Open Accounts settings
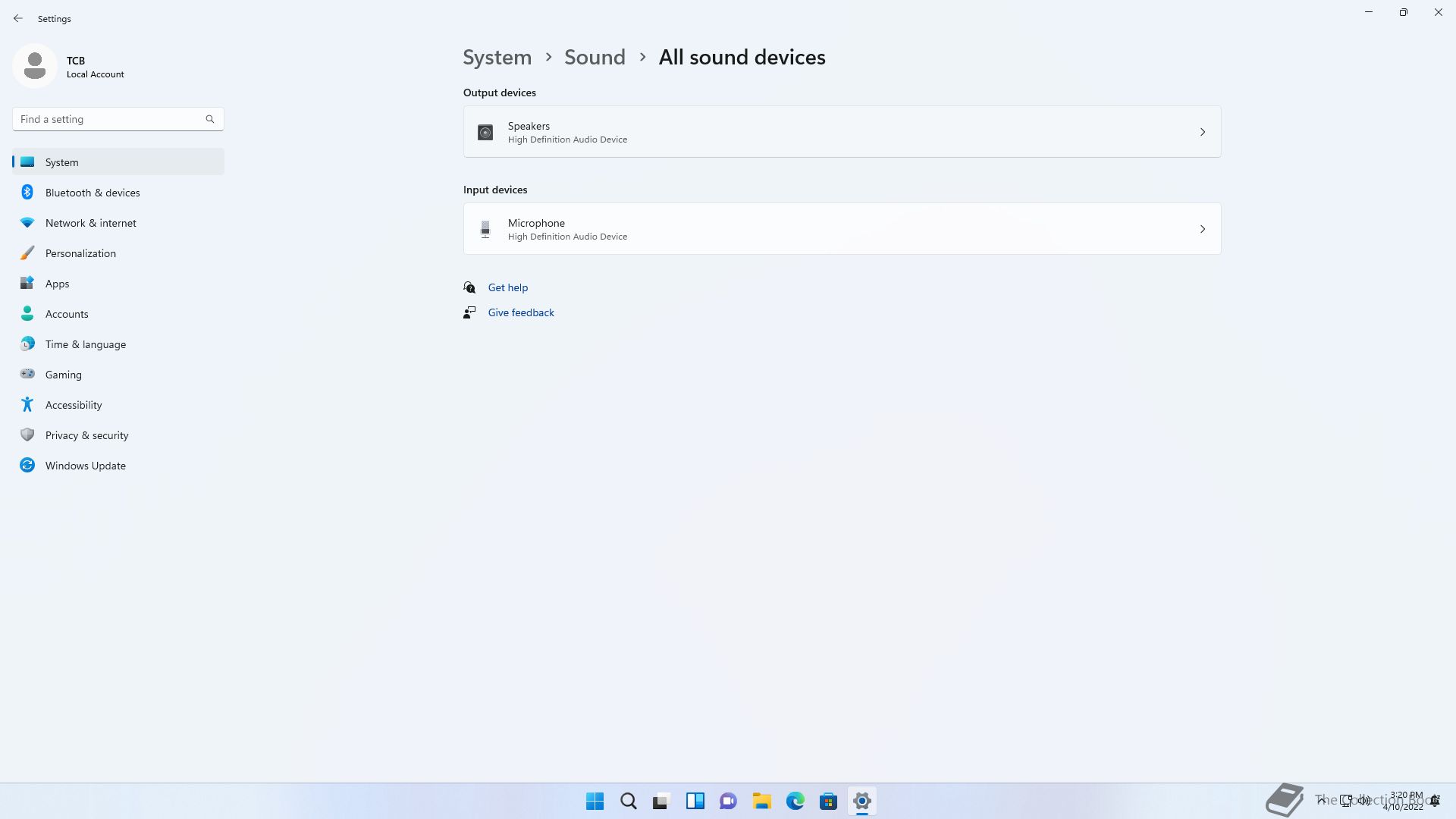Screen dimensions: 1456x819 coord(118,314)
